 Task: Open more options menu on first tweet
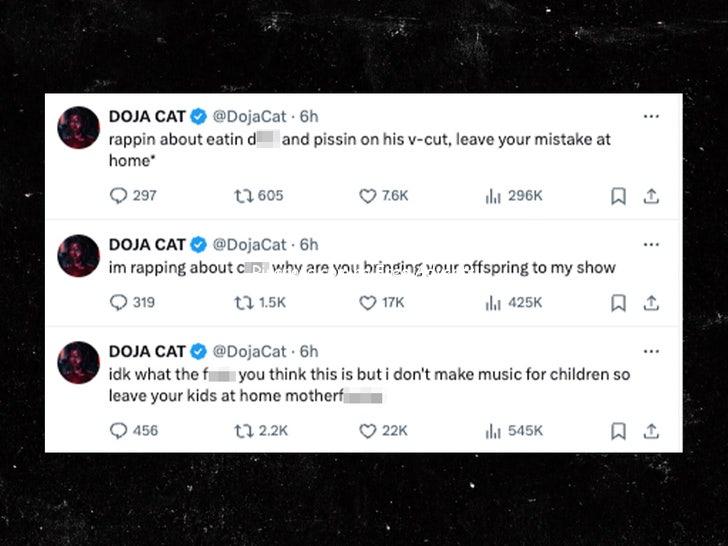(x=651, y=116)
